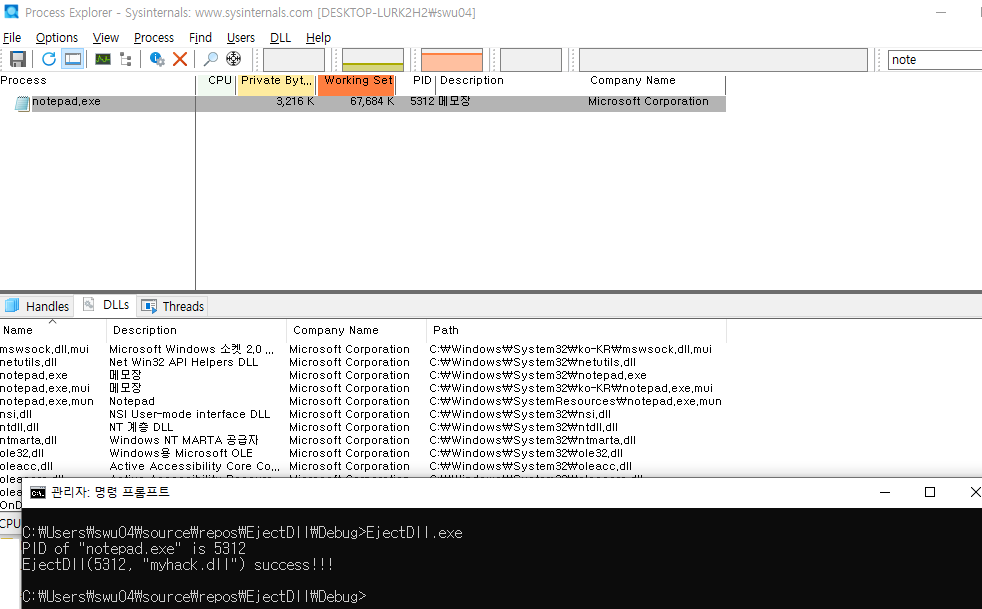
Task: Toggle the process tree view icon
Action: [126, 60]
